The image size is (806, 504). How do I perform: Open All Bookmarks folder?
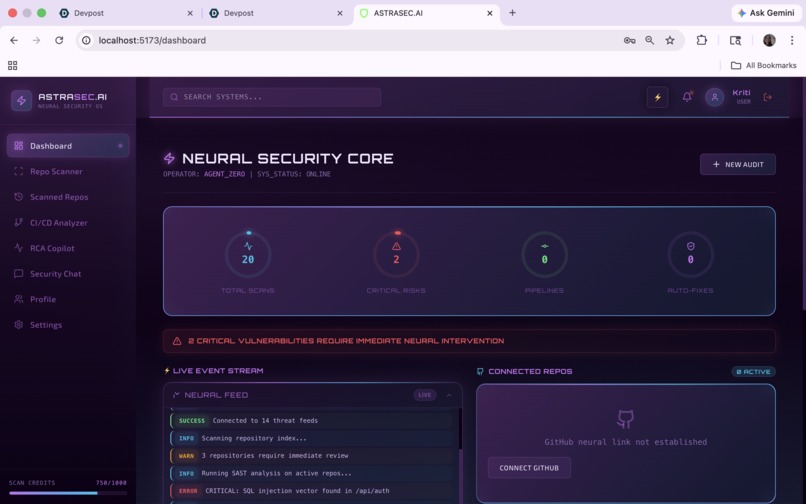(764, 65)
